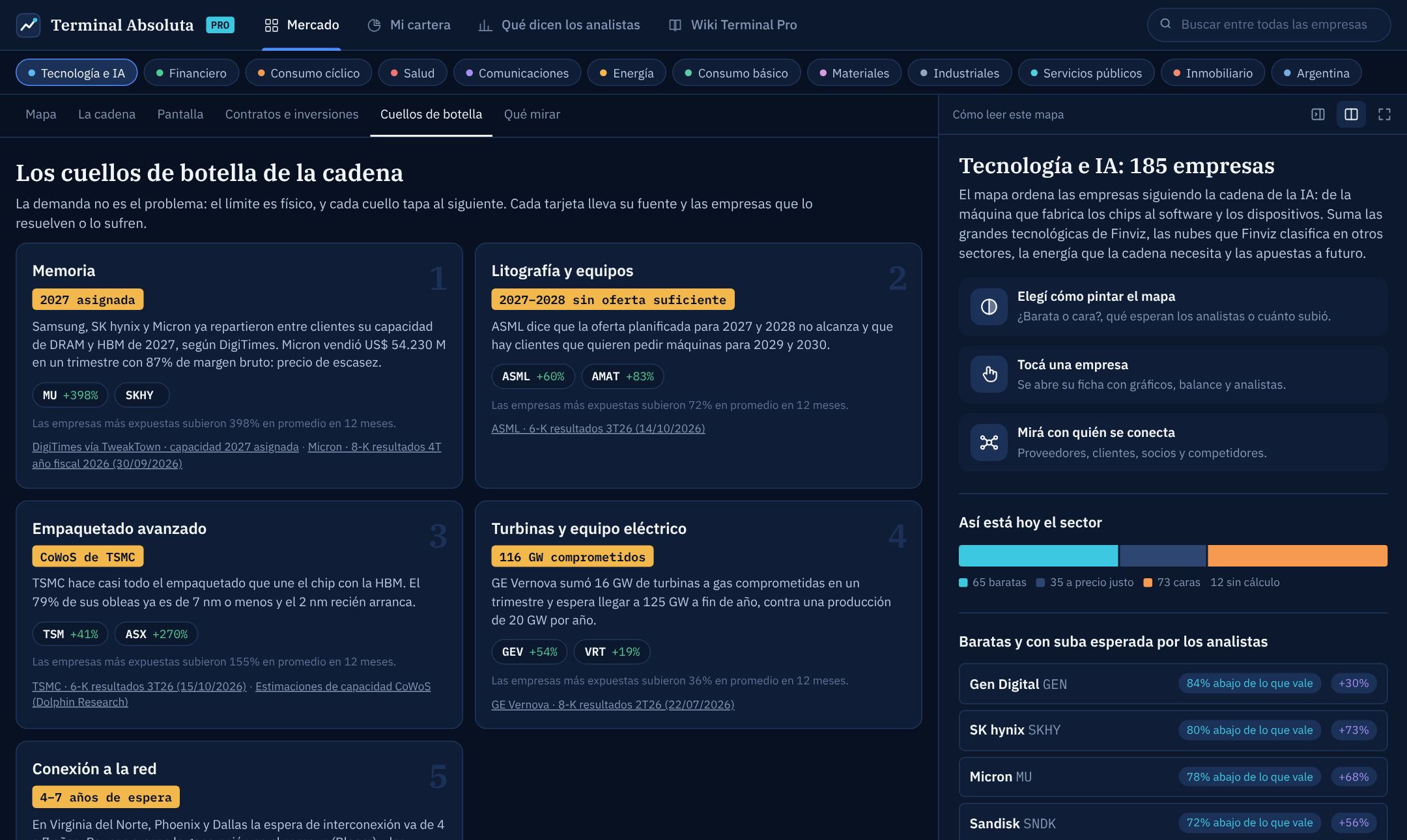Open Mi cartera
Screen dimensions: 1407x840
(409, 25)
